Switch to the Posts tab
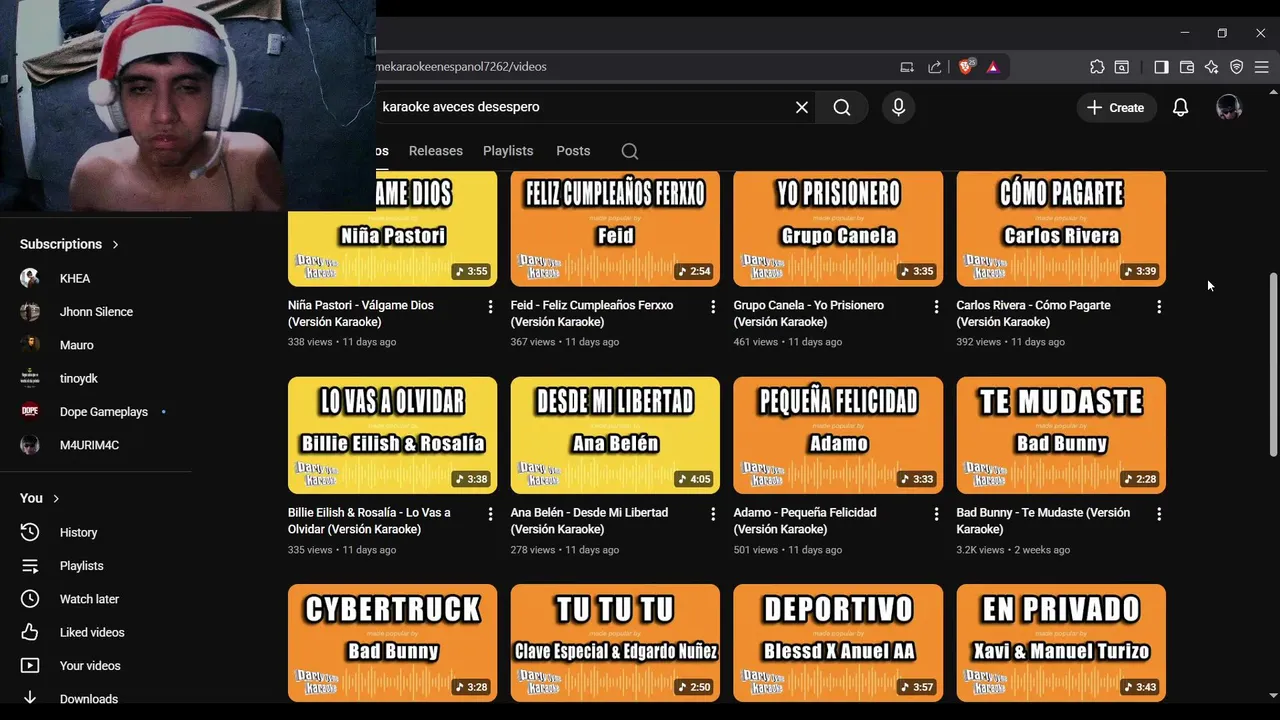1280x720 pixels. pos(573,151)
